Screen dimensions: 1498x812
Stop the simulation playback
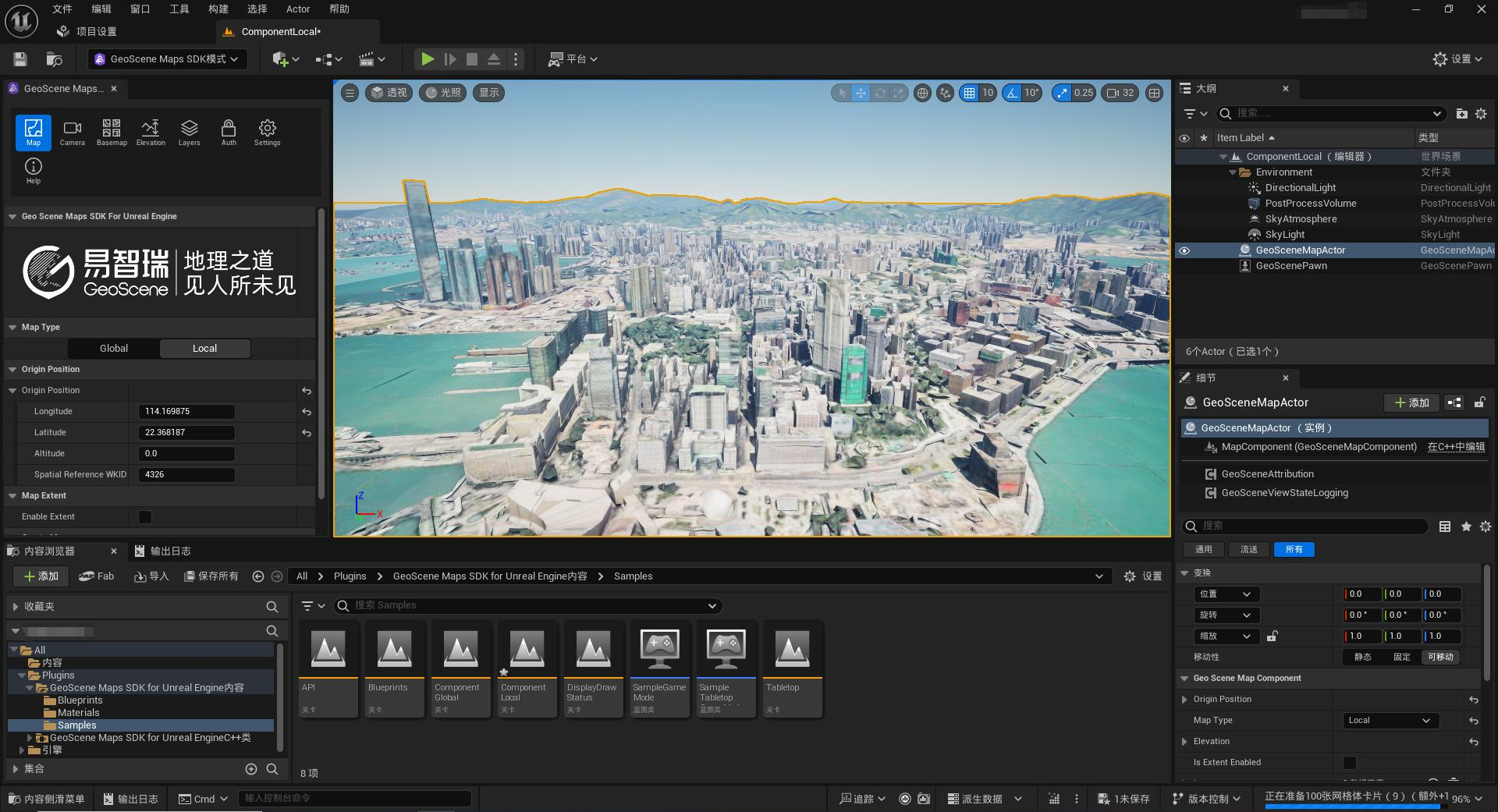pyautogui.click(x=471, y=59)
